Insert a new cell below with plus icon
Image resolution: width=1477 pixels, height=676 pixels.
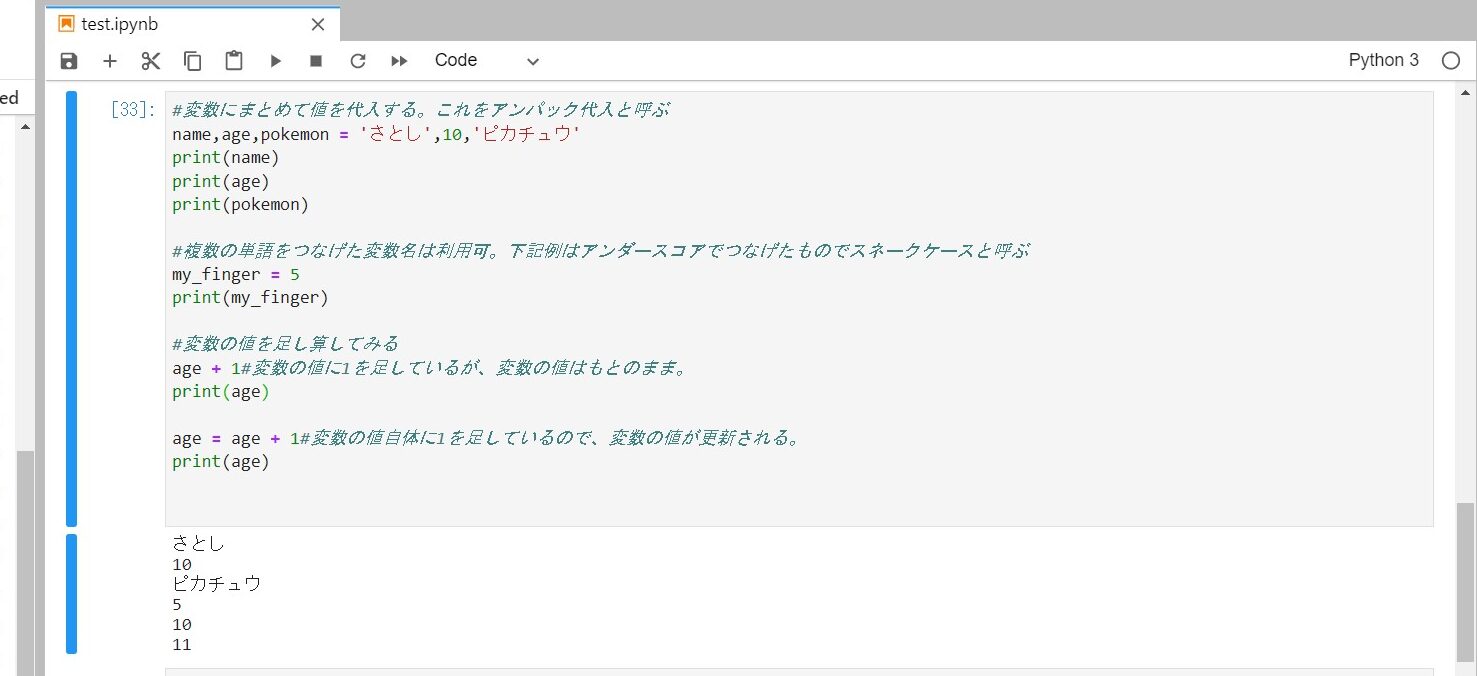coord(110,61)
